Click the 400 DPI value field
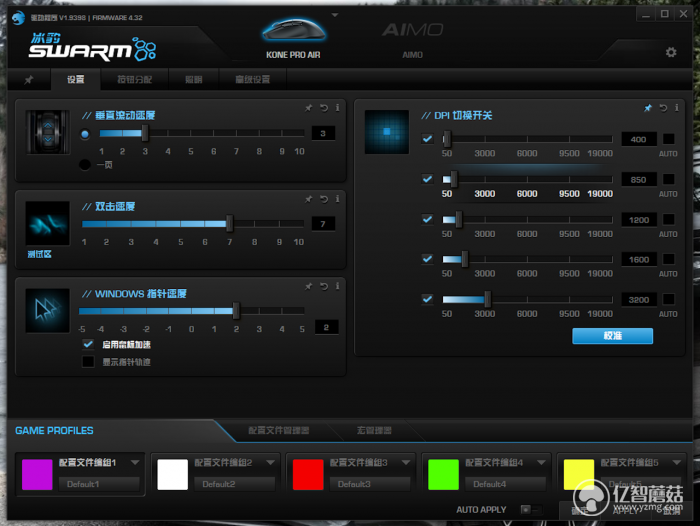The height and width of the screenshot is (526, 700). (x=639, y=139)
